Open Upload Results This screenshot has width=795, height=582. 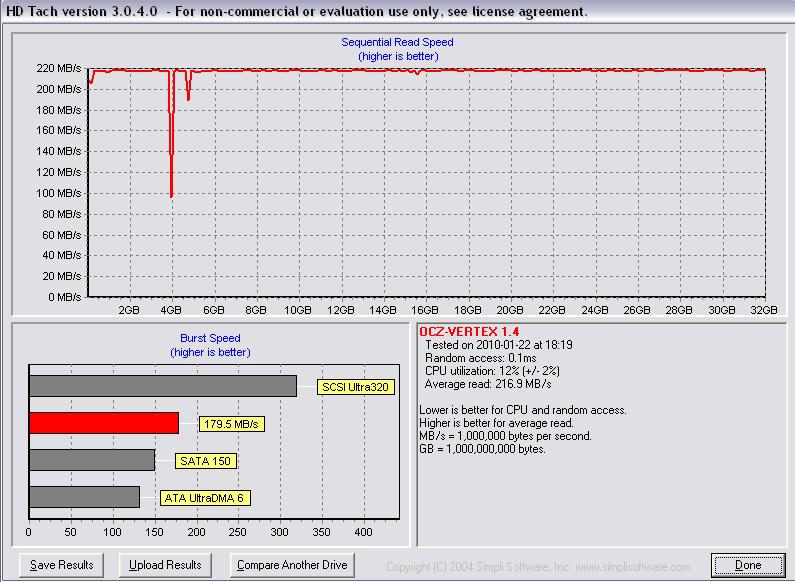tap(165, 565)
